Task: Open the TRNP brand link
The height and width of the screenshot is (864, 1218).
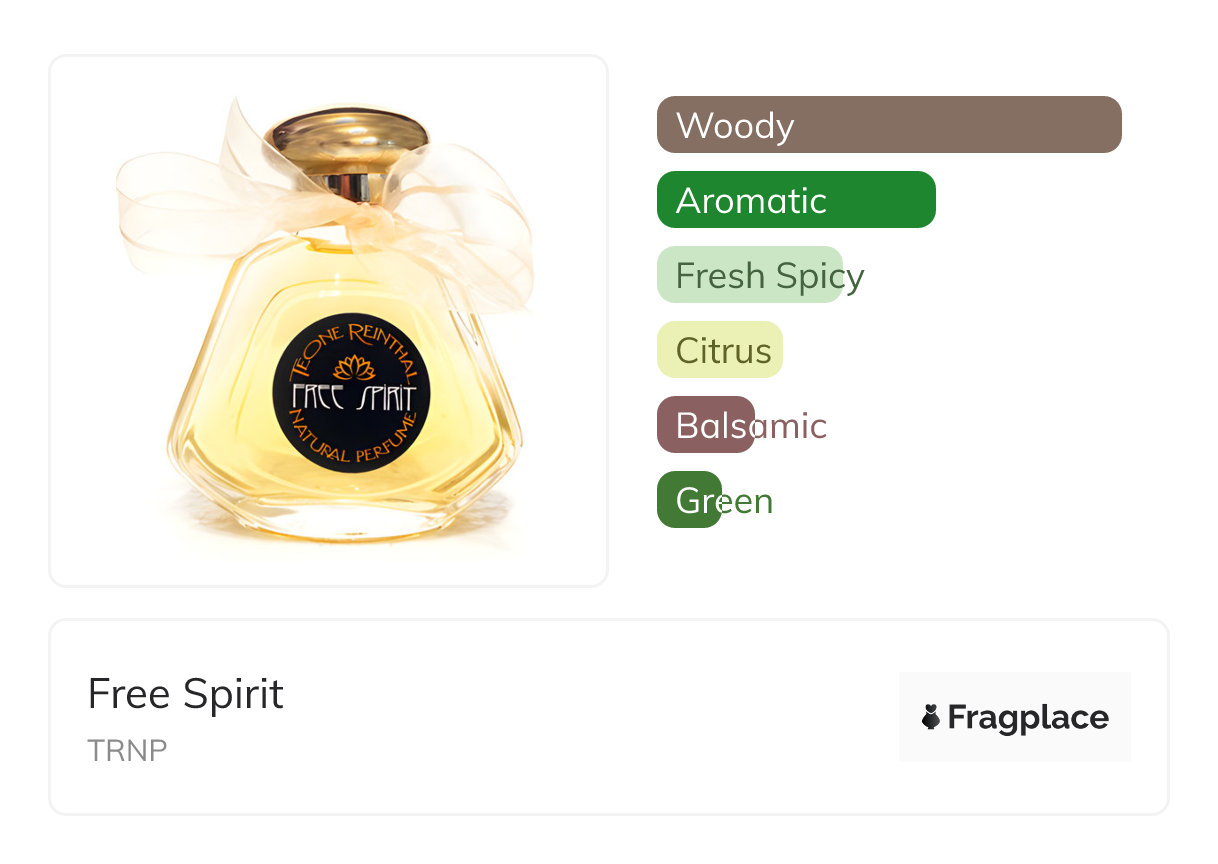Action: (127, 751)
